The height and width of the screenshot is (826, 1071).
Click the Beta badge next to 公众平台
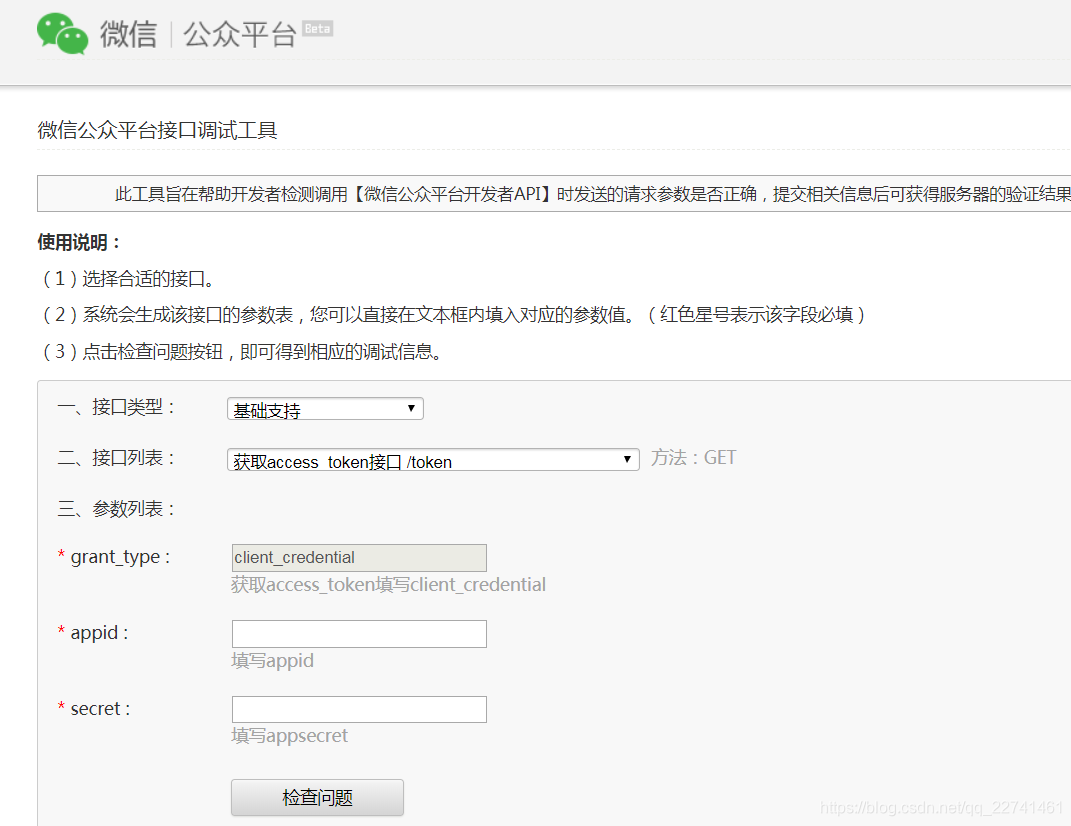(318, 29)
